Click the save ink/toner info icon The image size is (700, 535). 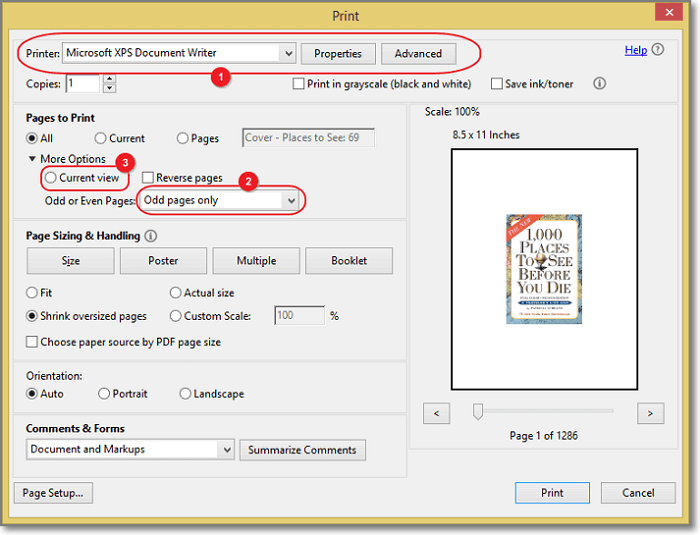(600, 84)
